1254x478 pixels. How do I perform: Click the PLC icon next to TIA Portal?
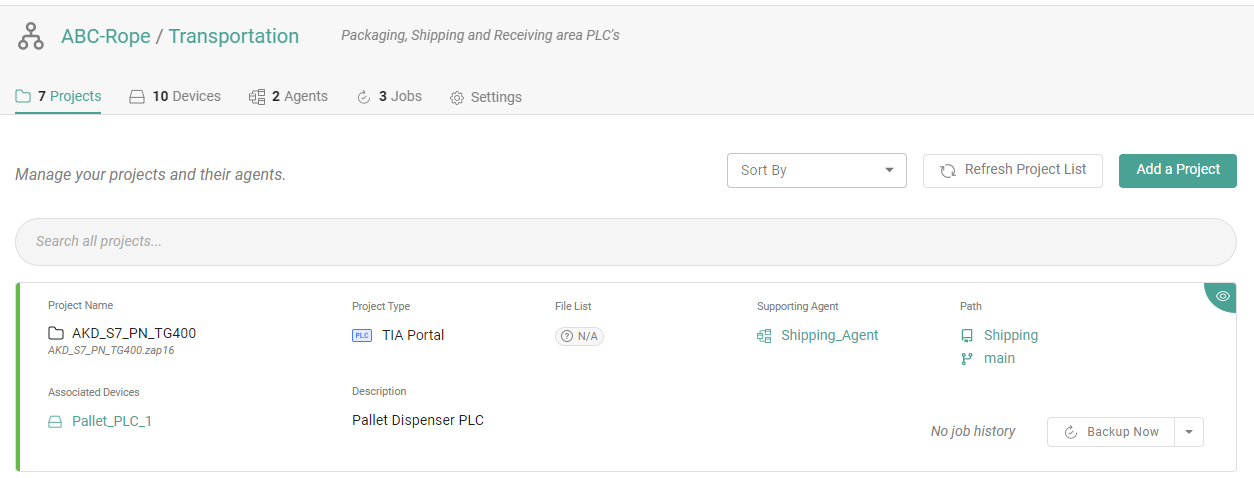pyautogui.click(x=362, y=335)
